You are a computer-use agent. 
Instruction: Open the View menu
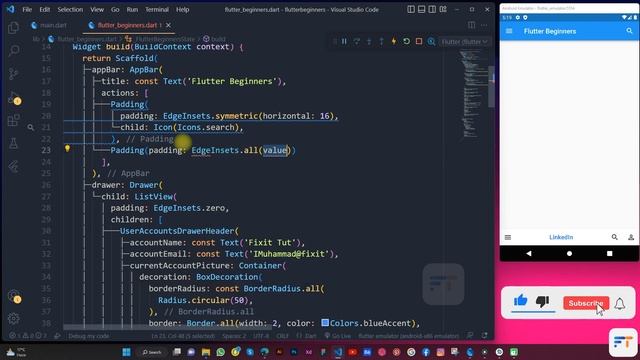(97, 9)
